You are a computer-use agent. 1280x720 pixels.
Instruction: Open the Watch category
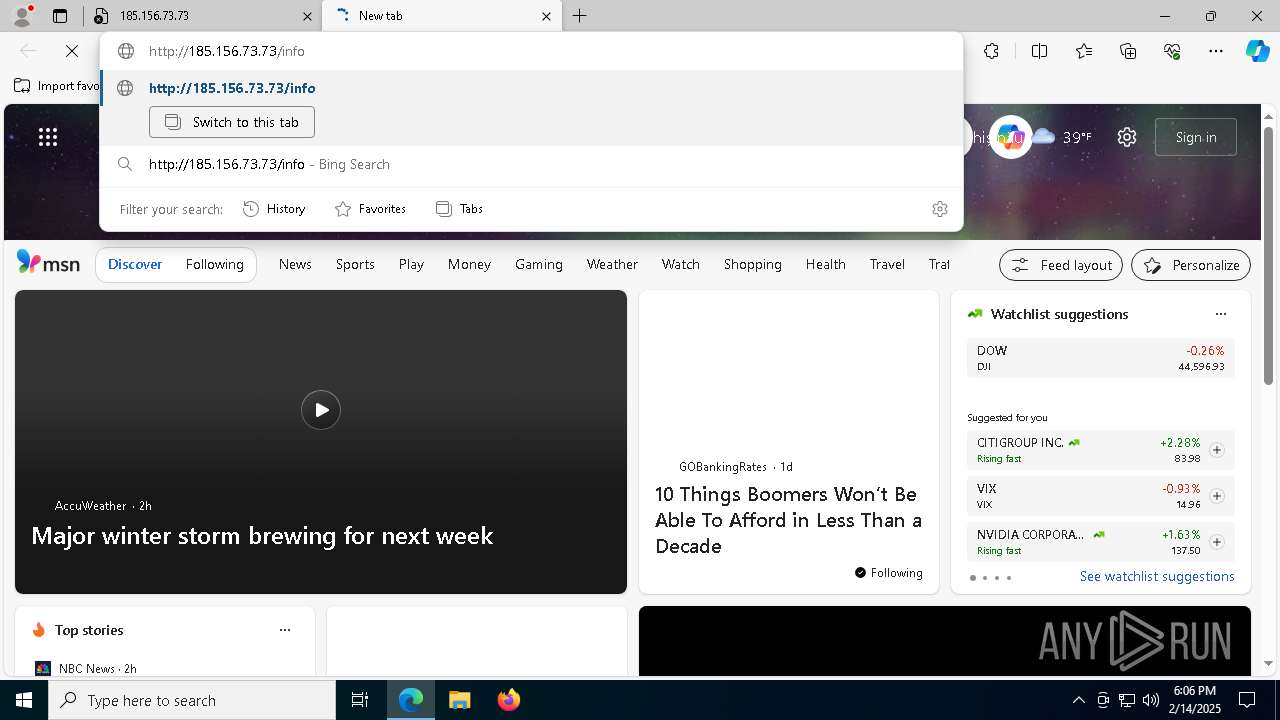point(681,264)
